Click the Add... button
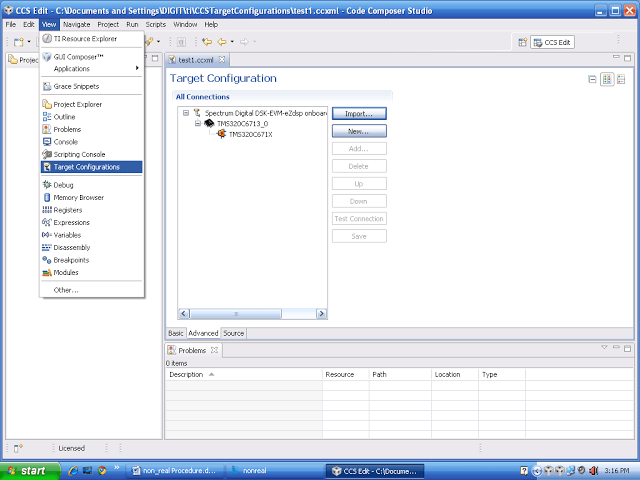The width and height of the screenshot is (640, 480). point(359,149)
